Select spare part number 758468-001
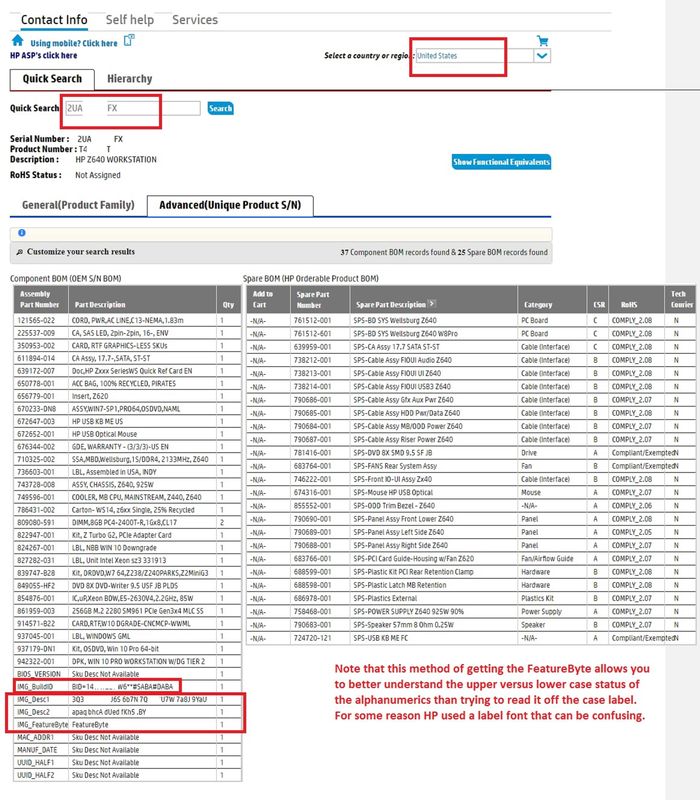The image size is (700, 800). point(313,612)
